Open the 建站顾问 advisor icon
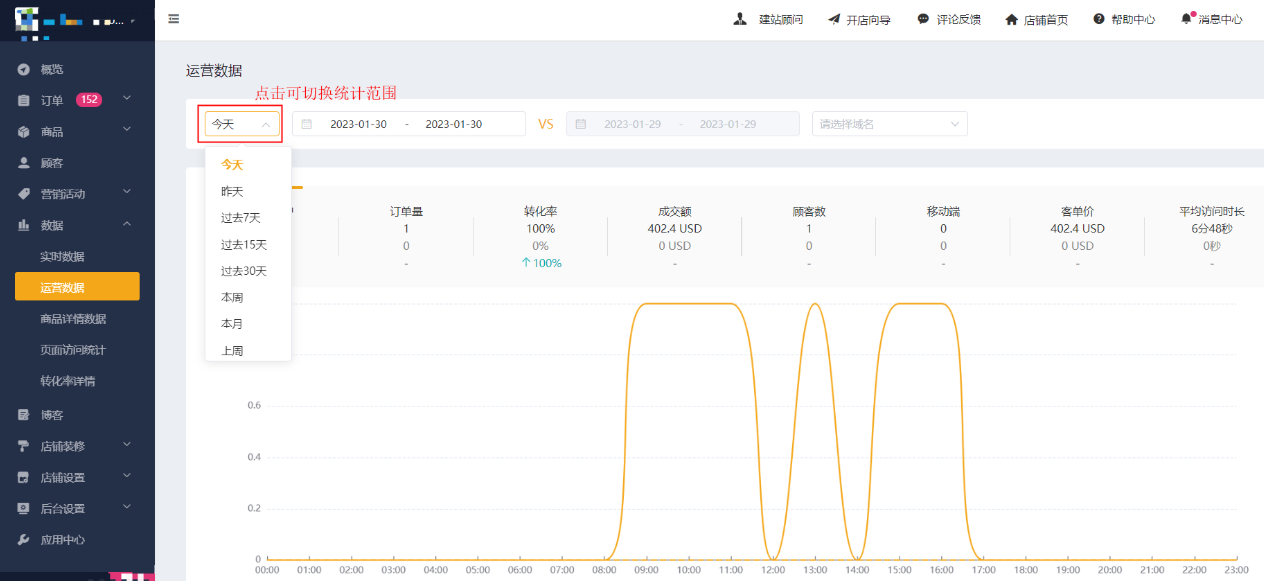Viewport: 1264px width, 581px height. point(740,19)
